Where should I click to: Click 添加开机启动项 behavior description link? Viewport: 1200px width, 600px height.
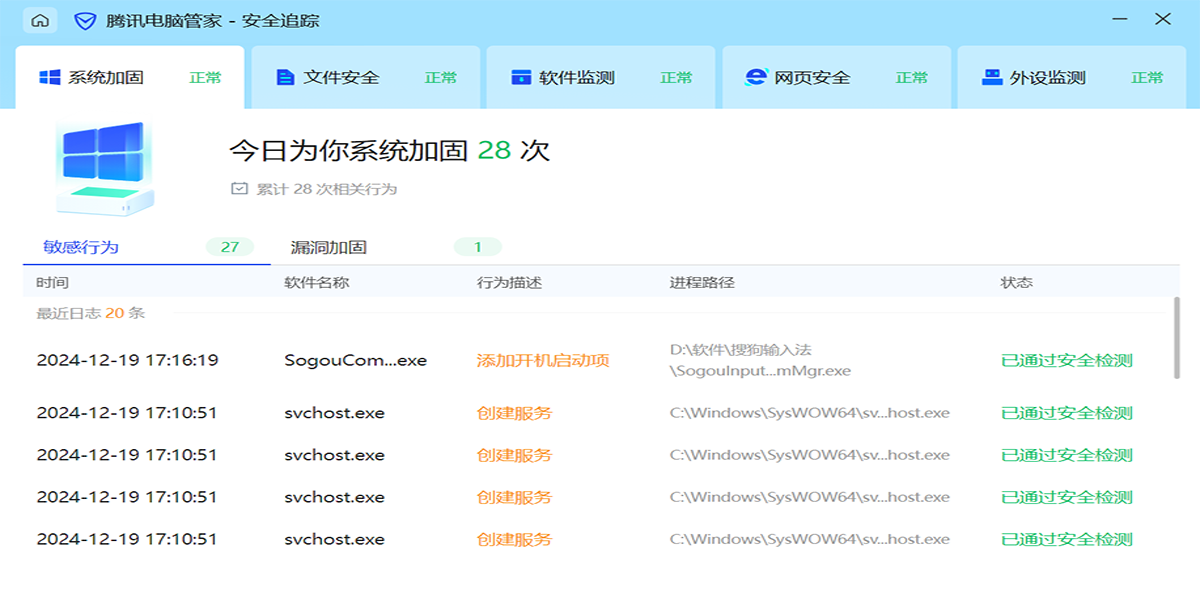click(x=543, y=360)
